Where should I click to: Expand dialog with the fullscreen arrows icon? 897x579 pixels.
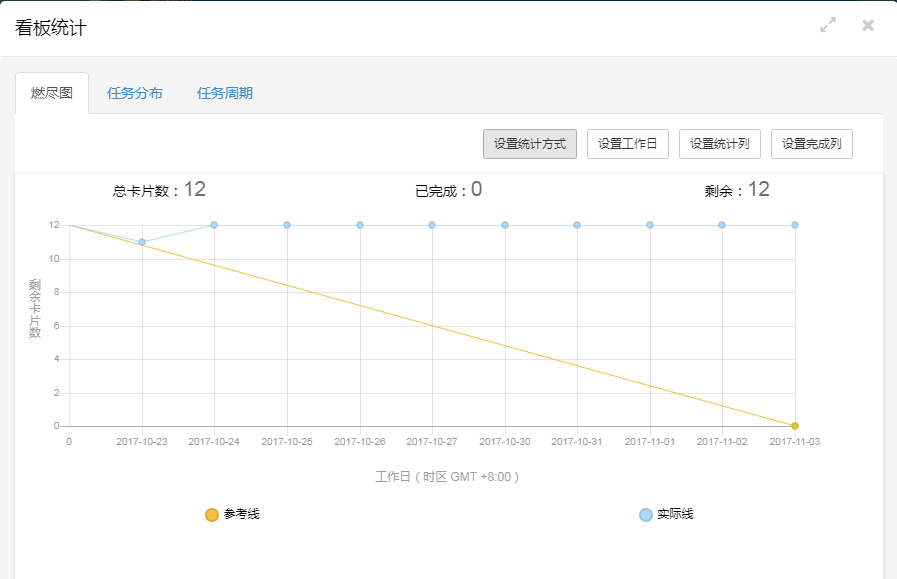click(x=828, y=25)
